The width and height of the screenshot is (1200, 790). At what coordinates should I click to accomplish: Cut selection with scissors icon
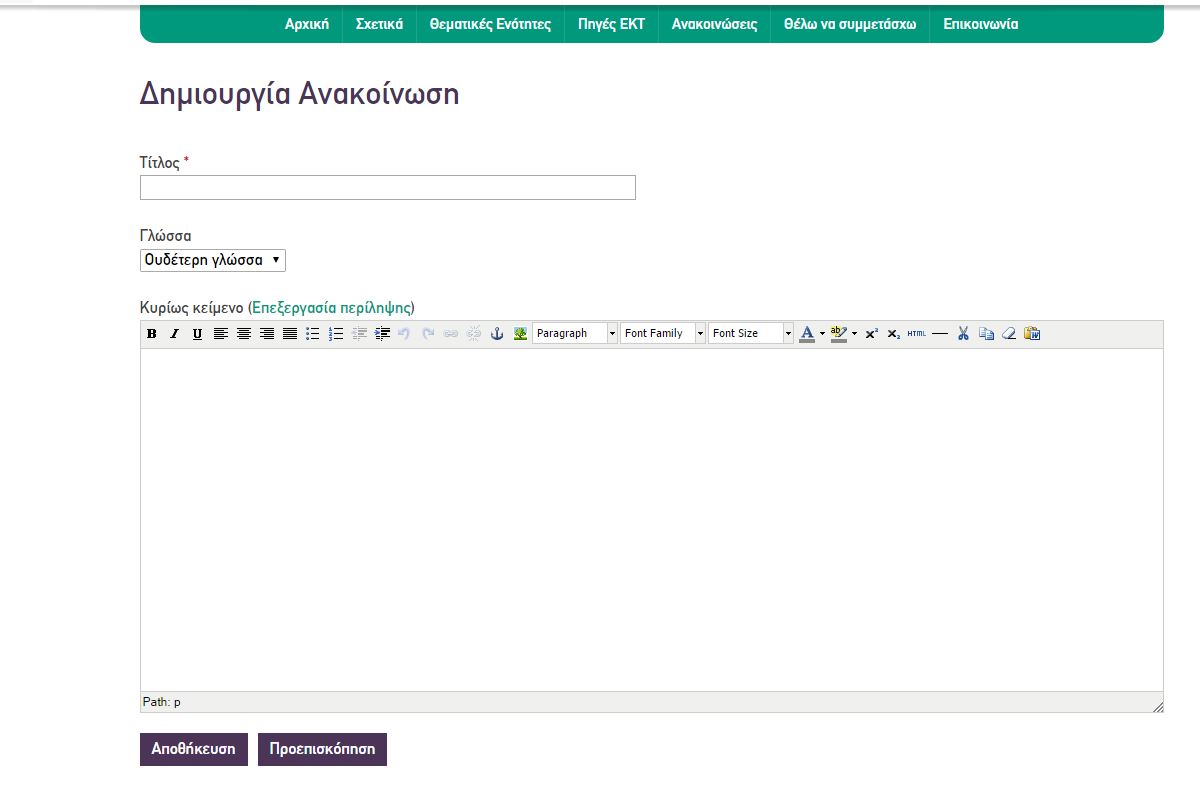[963, 334]
